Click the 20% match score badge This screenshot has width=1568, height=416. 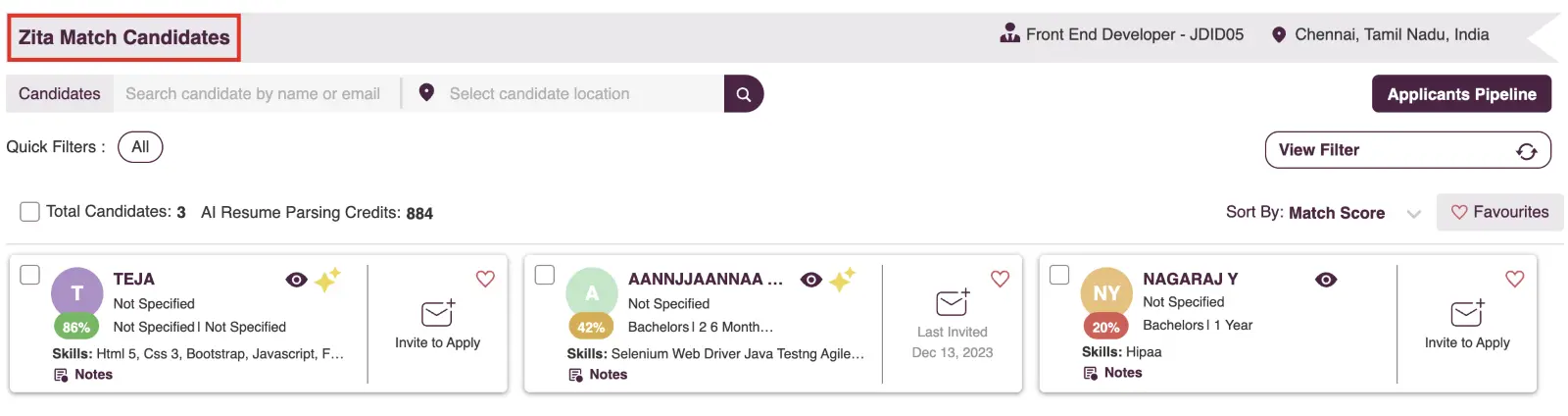[1105, 327]
